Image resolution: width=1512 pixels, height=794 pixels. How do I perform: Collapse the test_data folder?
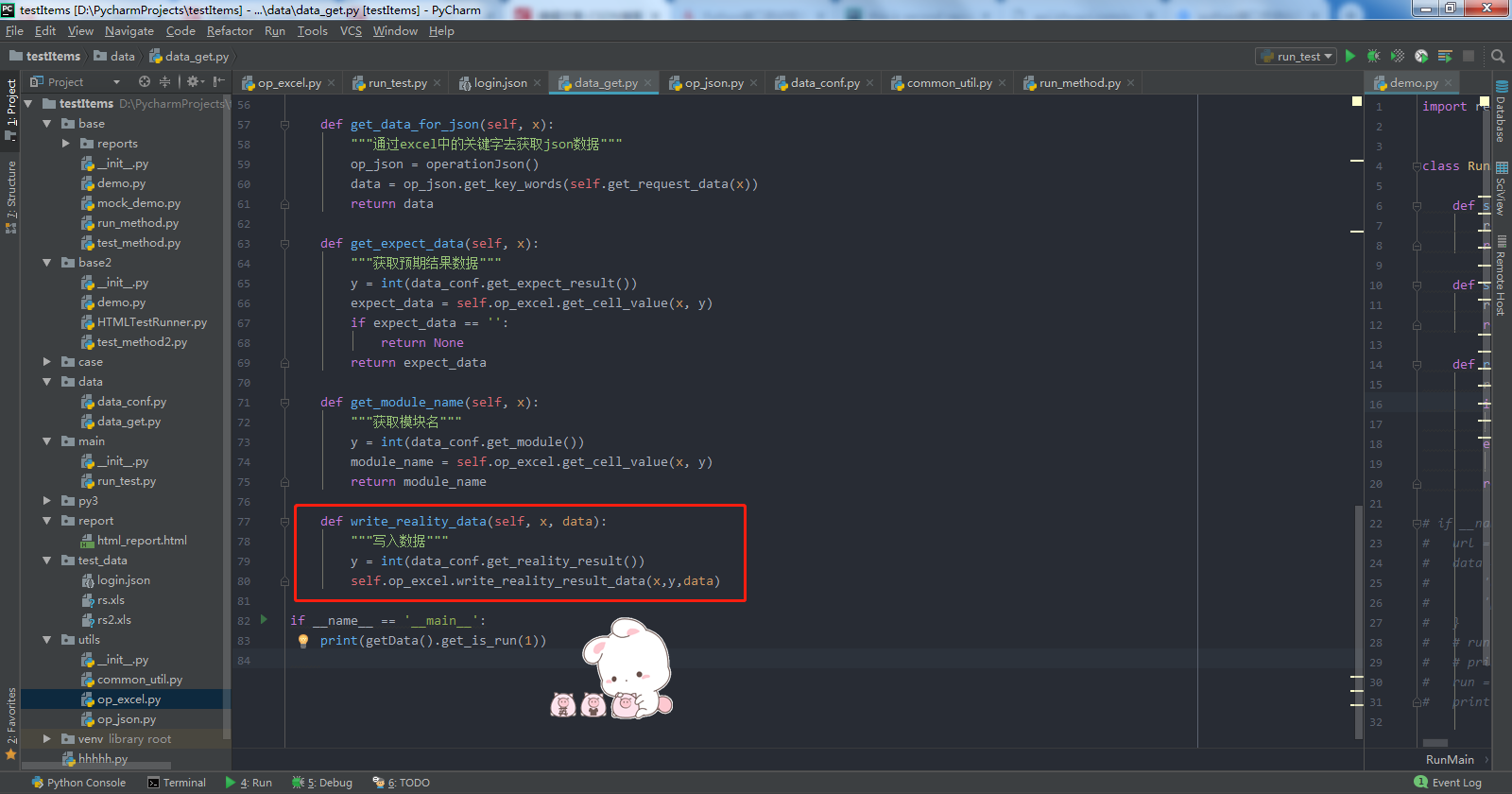pyautogui.click(x=46, y=561)
